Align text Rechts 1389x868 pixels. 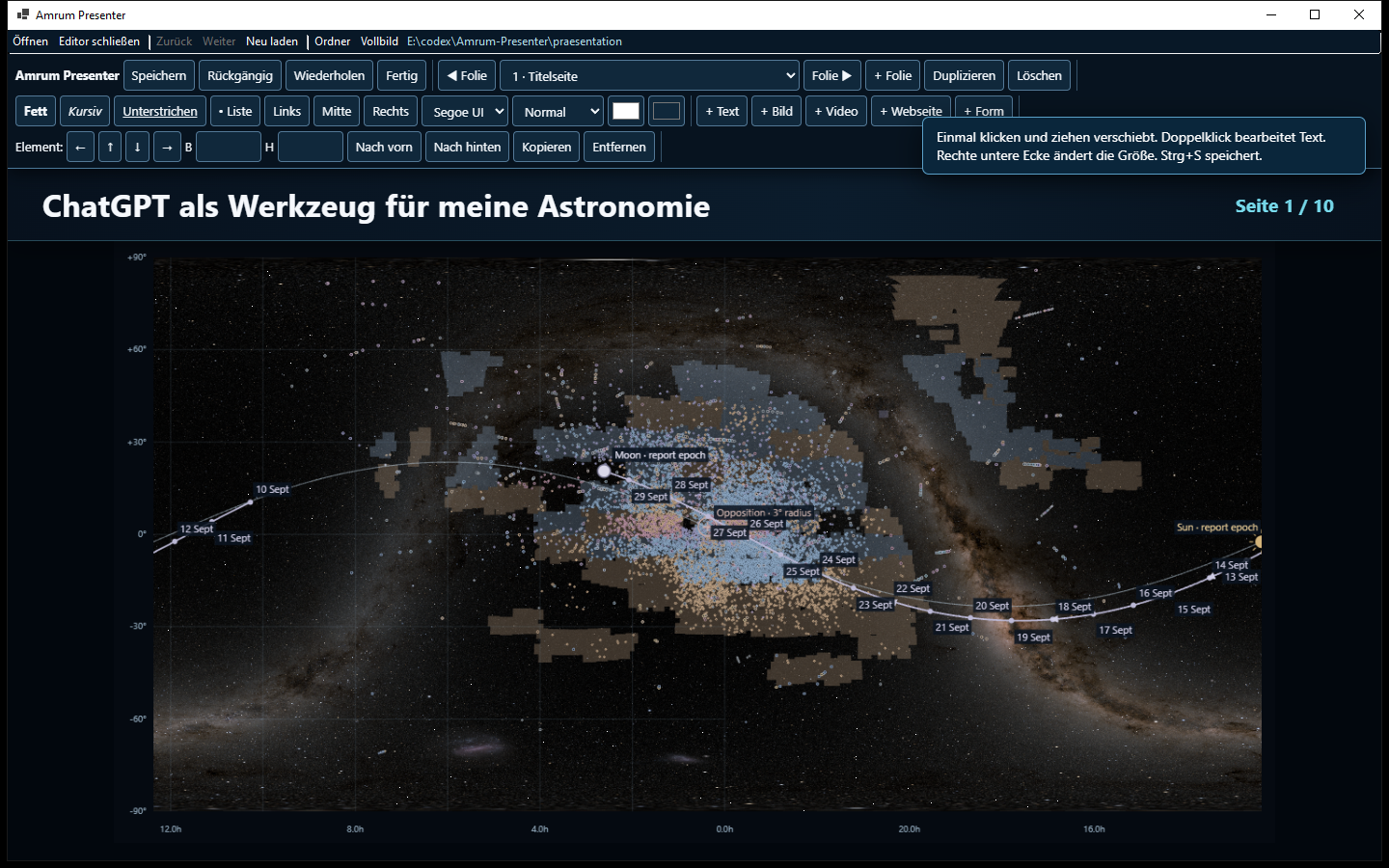click(x=391, y=112)
